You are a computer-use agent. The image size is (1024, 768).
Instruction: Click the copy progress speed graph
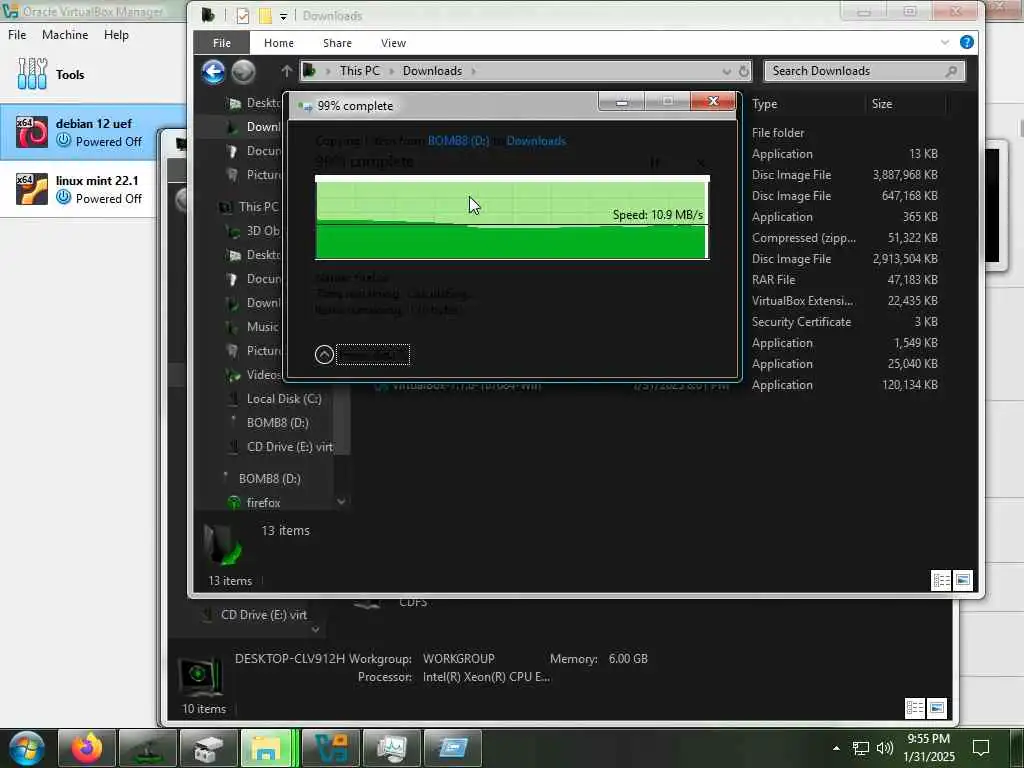pos(512,218)
